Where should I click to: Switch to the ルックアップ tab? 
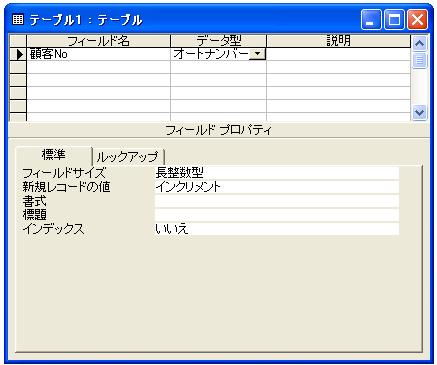pos(128,157)
